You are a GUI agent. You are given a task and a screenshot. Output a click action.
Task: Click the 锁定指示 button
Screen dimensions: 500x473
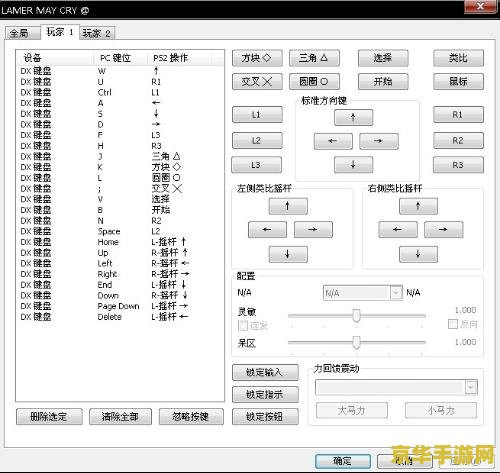[265, 395]
